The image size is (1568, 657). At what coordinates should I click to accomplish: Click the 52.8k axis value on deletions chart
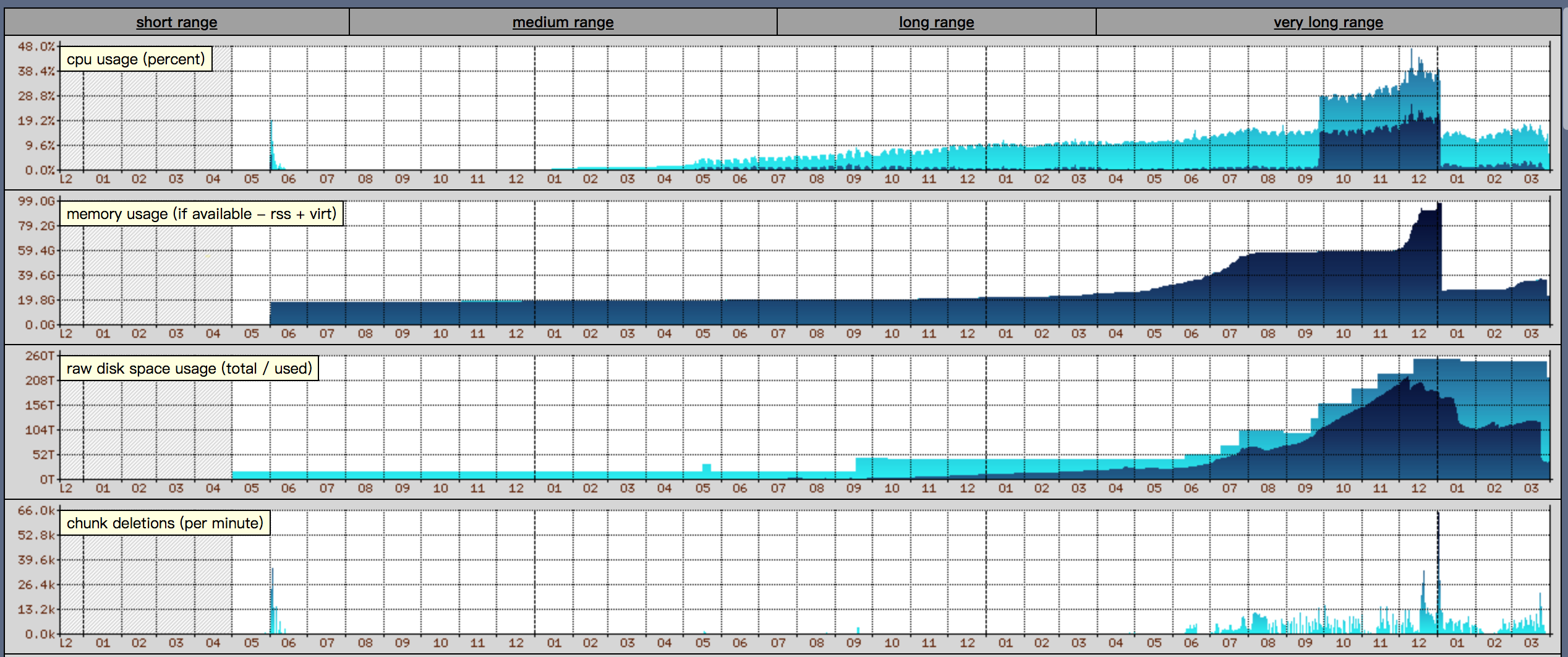36,535
